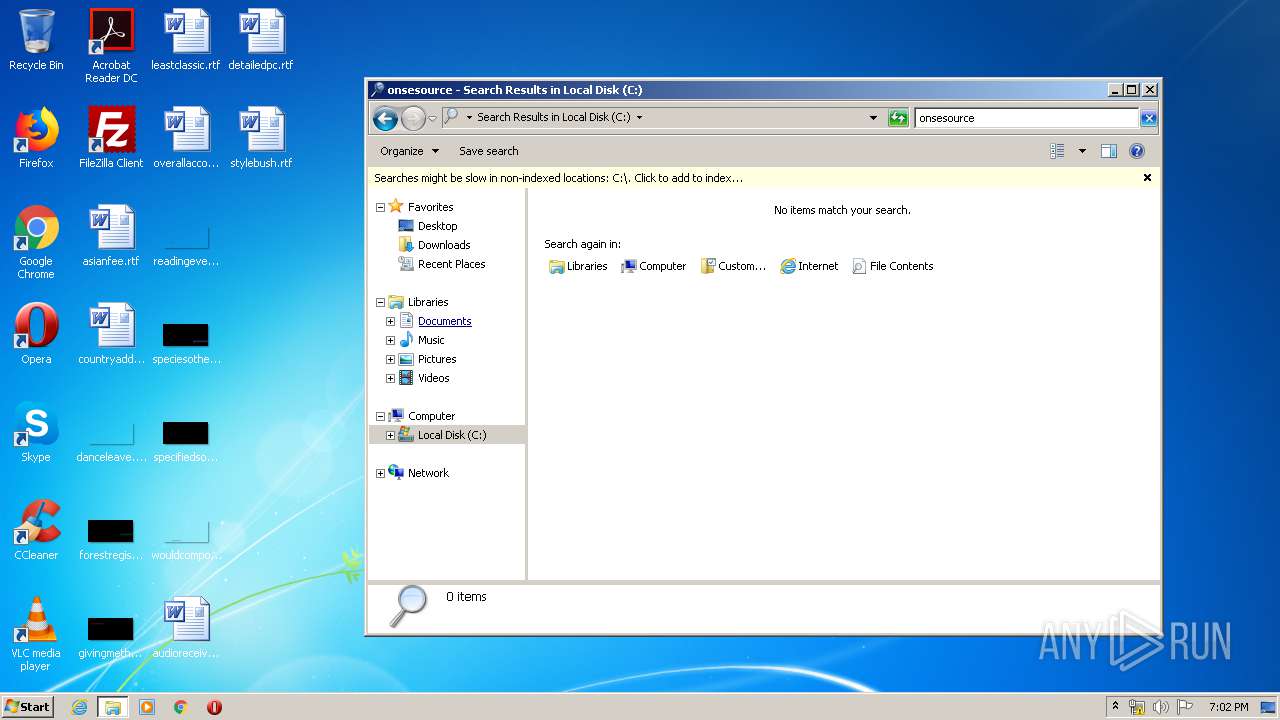The height and width of the screenshot is (720, 1280).
Task: Select the Firefox desktop shortcut
Action: tap(36, 138)
